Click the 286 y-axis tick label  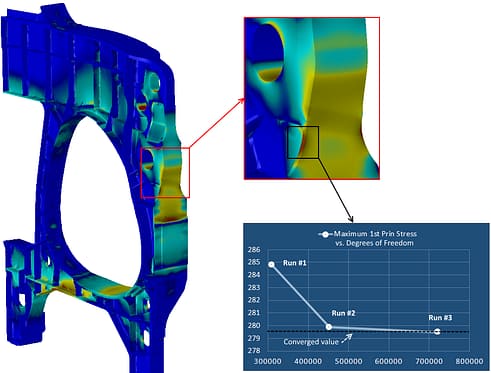pyautogui.click(x=254, y=250)
